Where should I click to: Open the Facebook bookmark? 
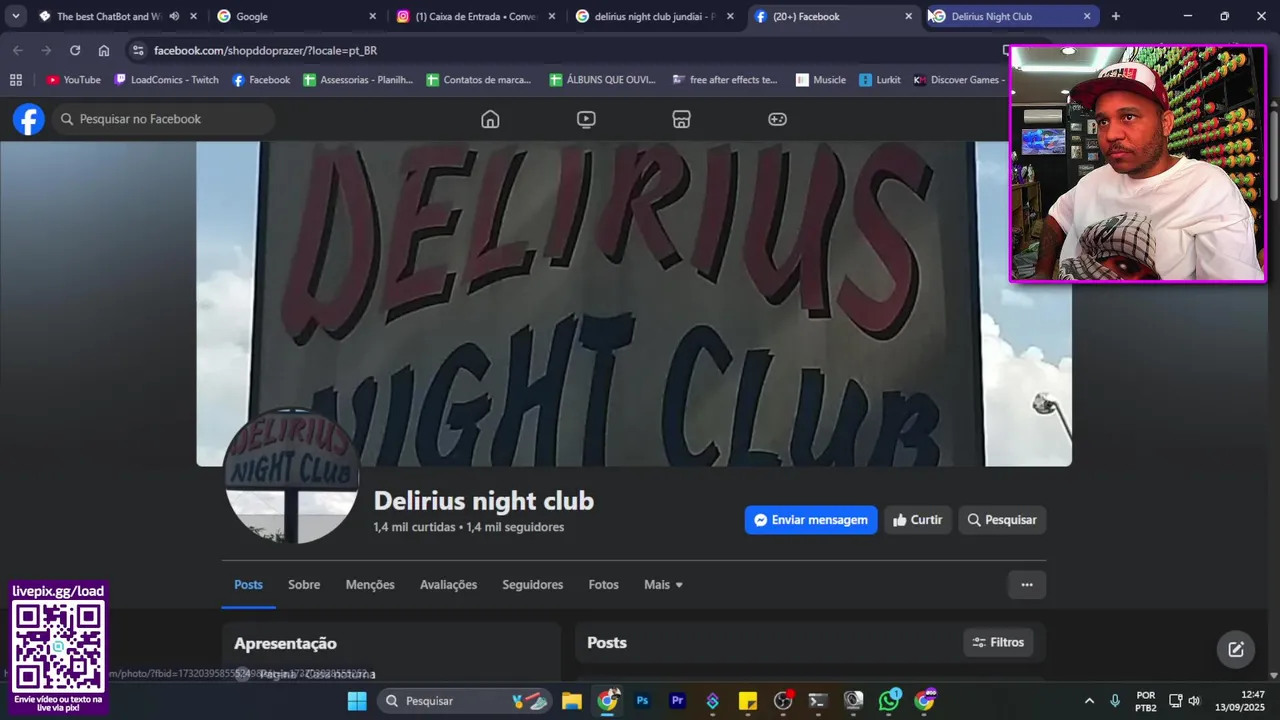(x=261, y=80)
